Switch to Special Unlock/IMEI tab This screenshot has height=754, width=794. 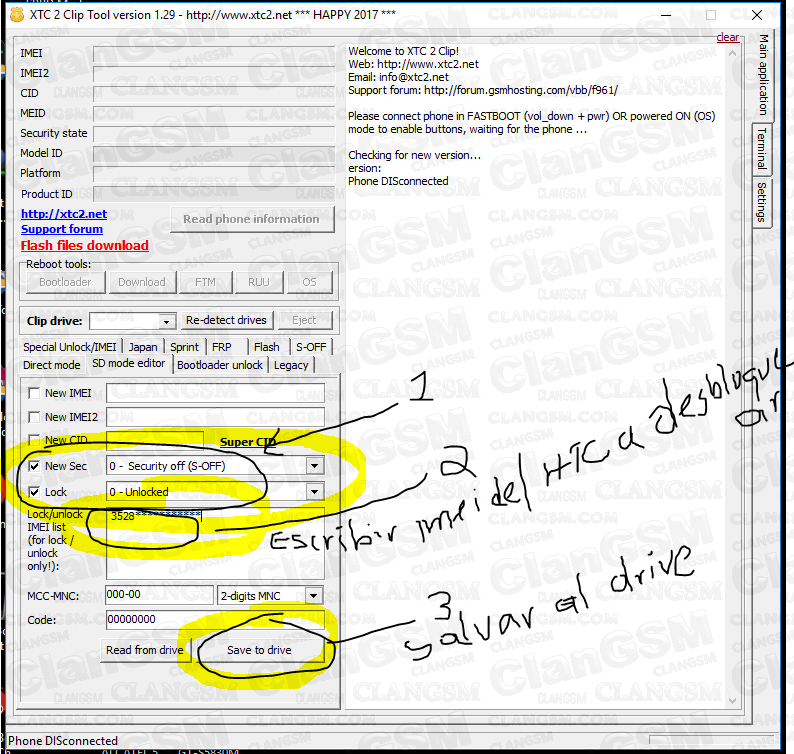70,347
